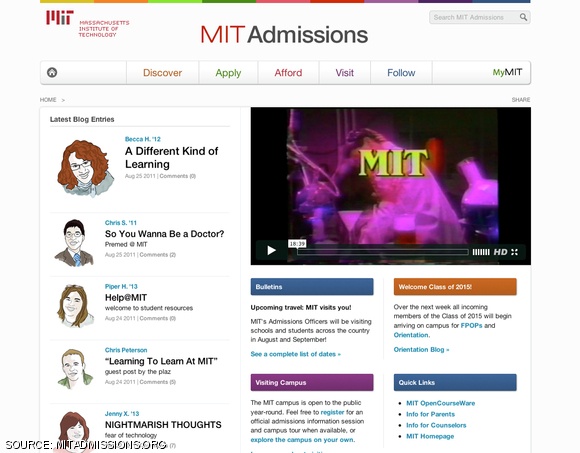Click Piper H.'s portrait illustration
This screenshot has height=453, width=580.
click(75, 305)
